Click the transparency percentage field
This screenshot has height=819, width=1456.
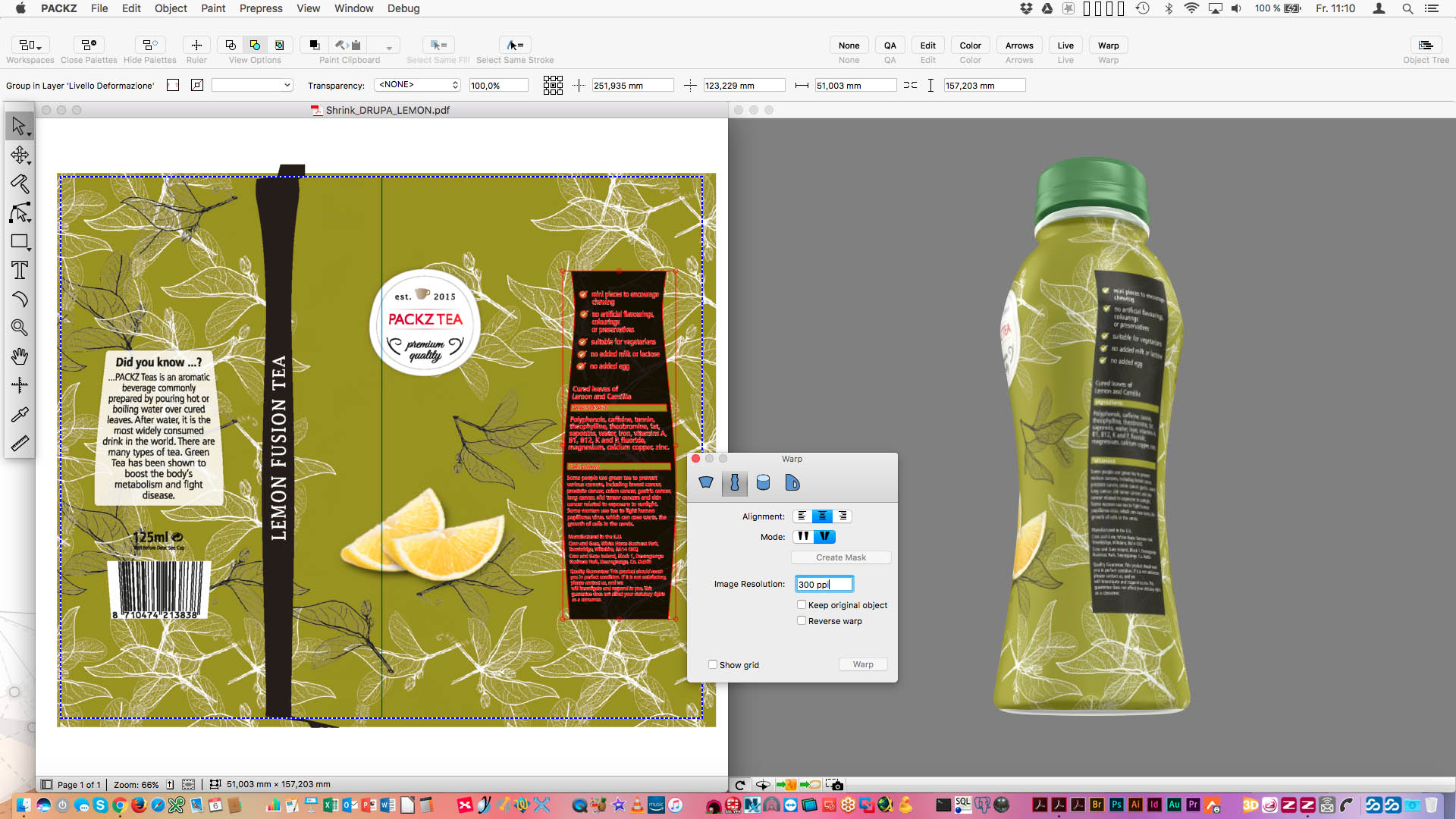click(498, 86)
